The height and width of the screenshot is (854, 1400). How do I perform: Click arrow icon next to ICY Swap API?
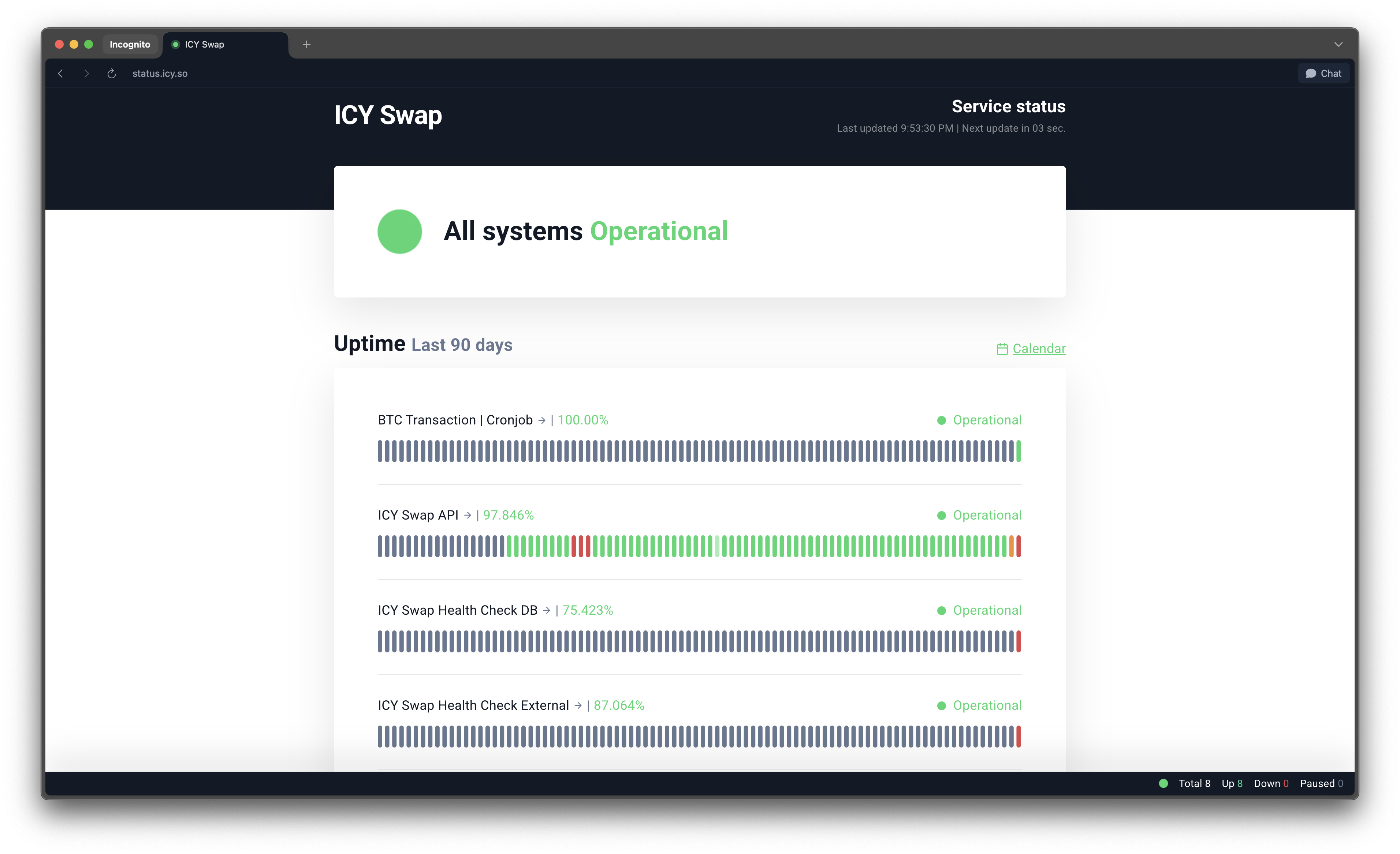click(467, 515)
